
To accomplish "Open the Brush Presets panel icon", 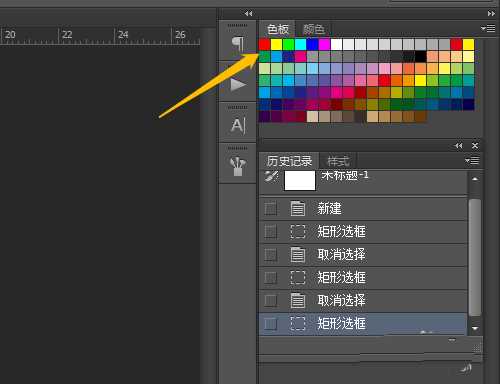I will pyautogui.click(x=238, y=166).
